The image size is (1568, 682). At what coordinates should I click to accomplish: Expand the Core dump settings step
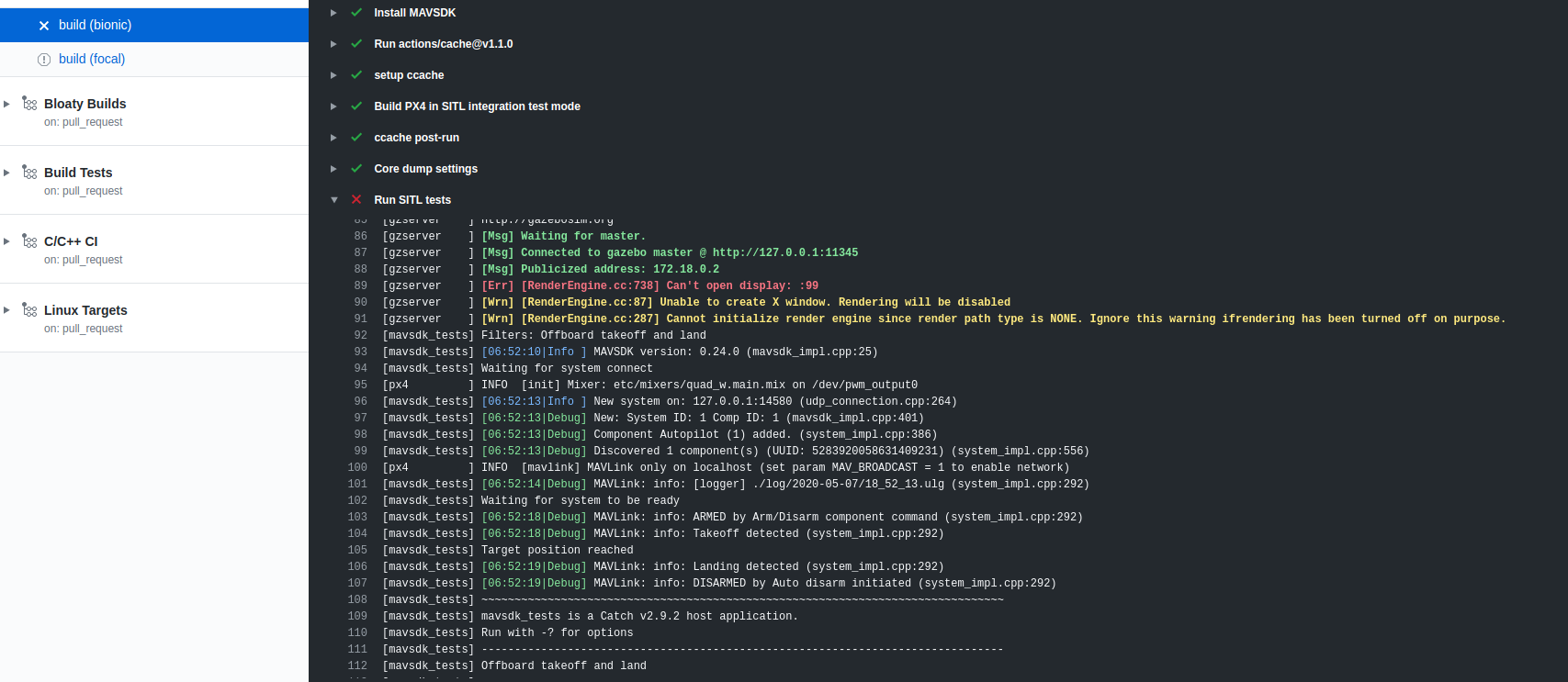coord(333,169)
